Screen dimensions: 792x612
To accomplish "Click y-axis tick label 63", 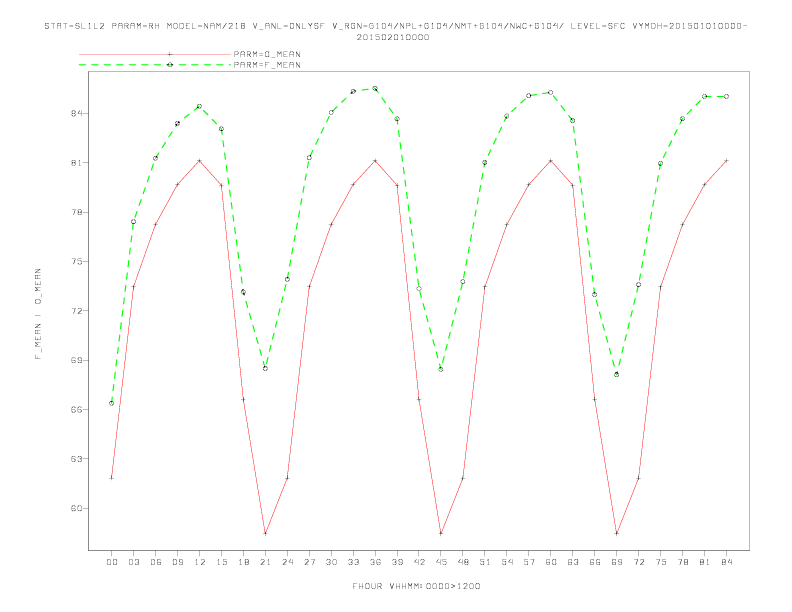I will coord(76,459).
